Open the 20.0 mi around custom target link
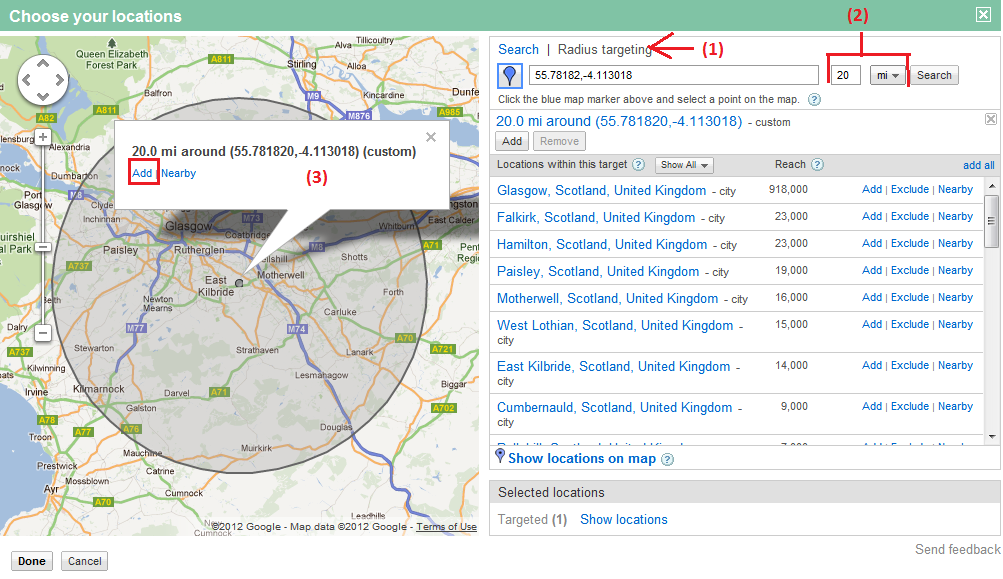 [x=619, y=122]
